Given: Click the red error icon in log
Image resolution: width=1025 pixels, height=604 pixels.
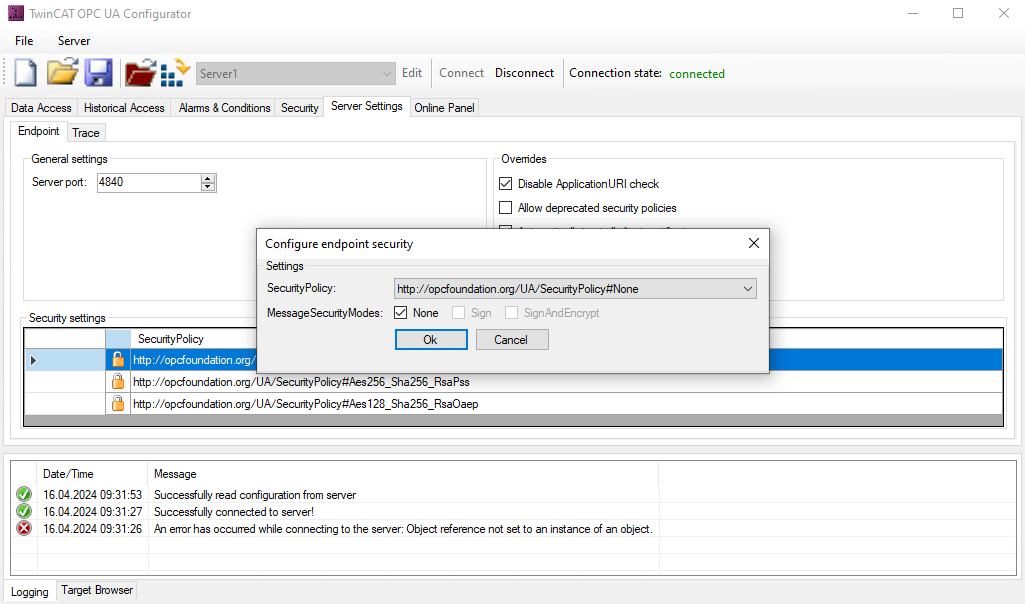Looking at the screenshot, I should [x=24, y=529].
